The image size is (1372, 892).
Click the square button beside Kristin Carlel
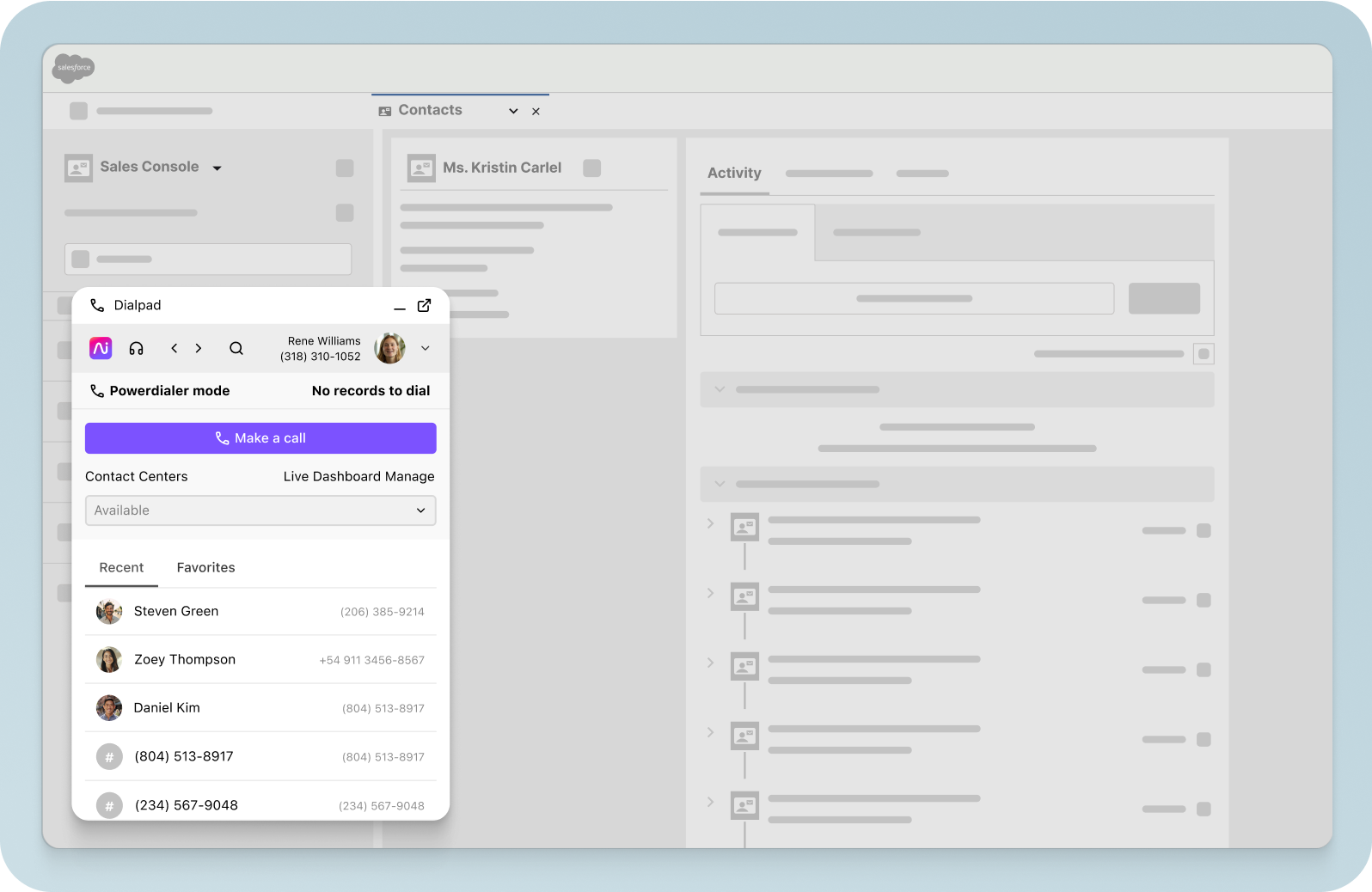click(591, 168)
